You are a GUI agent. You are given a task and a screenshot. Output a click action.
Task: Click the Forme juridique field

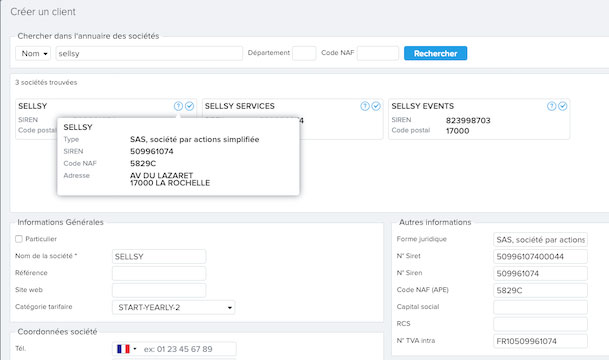pyautogui.click(x=540, y=240)
